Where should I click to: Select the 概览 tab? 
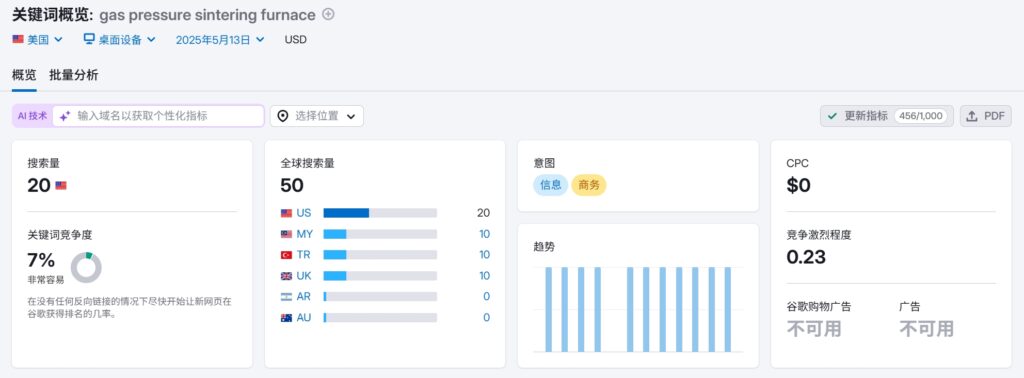[24, 75]
